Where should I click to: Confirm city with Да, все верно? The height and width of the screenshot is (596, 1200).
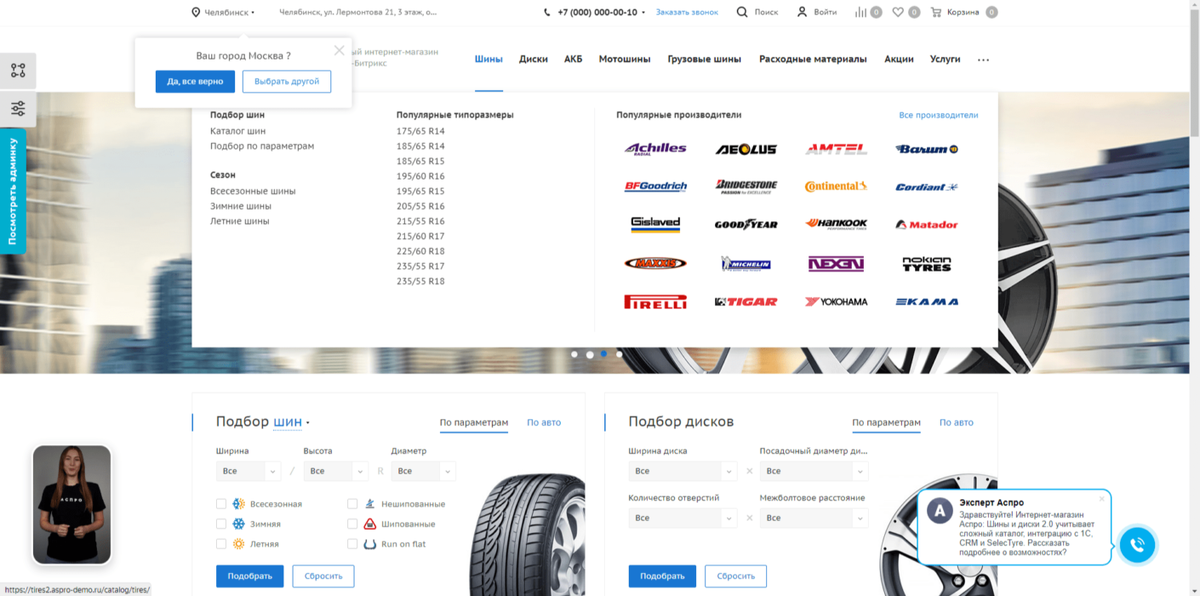pos(195,81)
